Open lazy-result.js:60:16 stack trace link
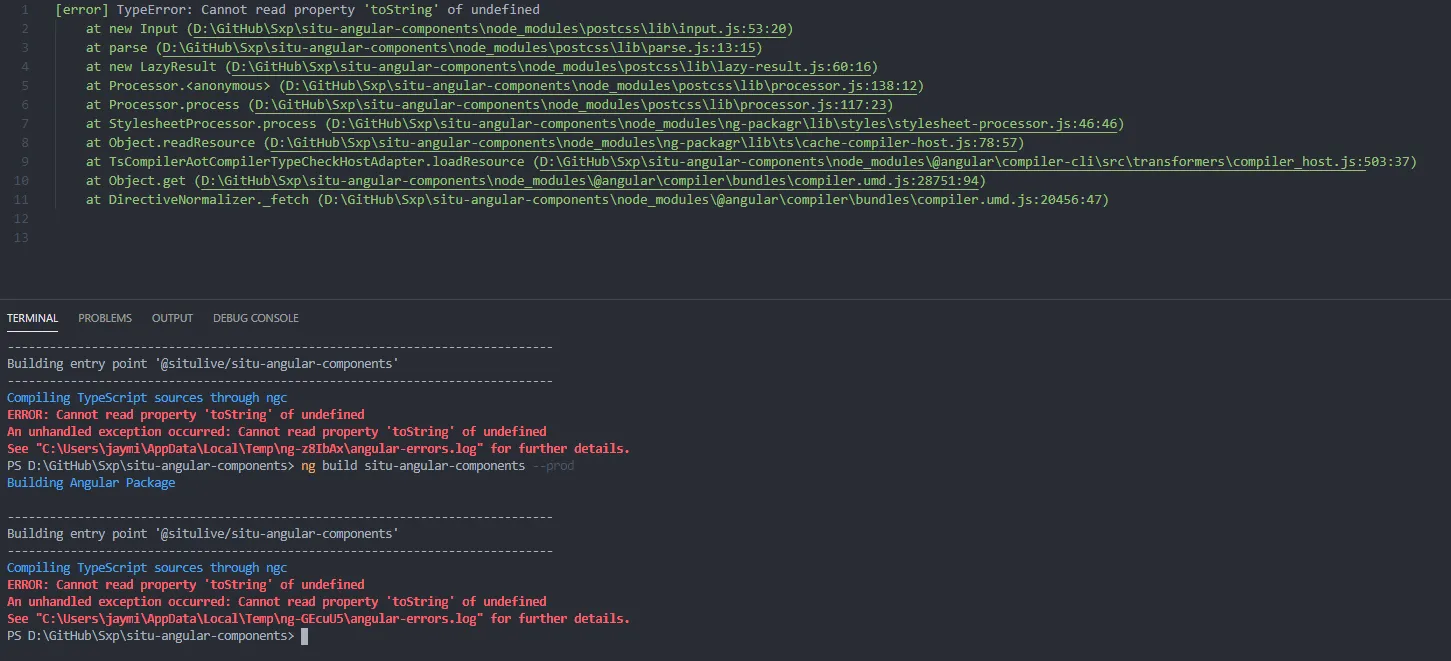 (552, 67)
